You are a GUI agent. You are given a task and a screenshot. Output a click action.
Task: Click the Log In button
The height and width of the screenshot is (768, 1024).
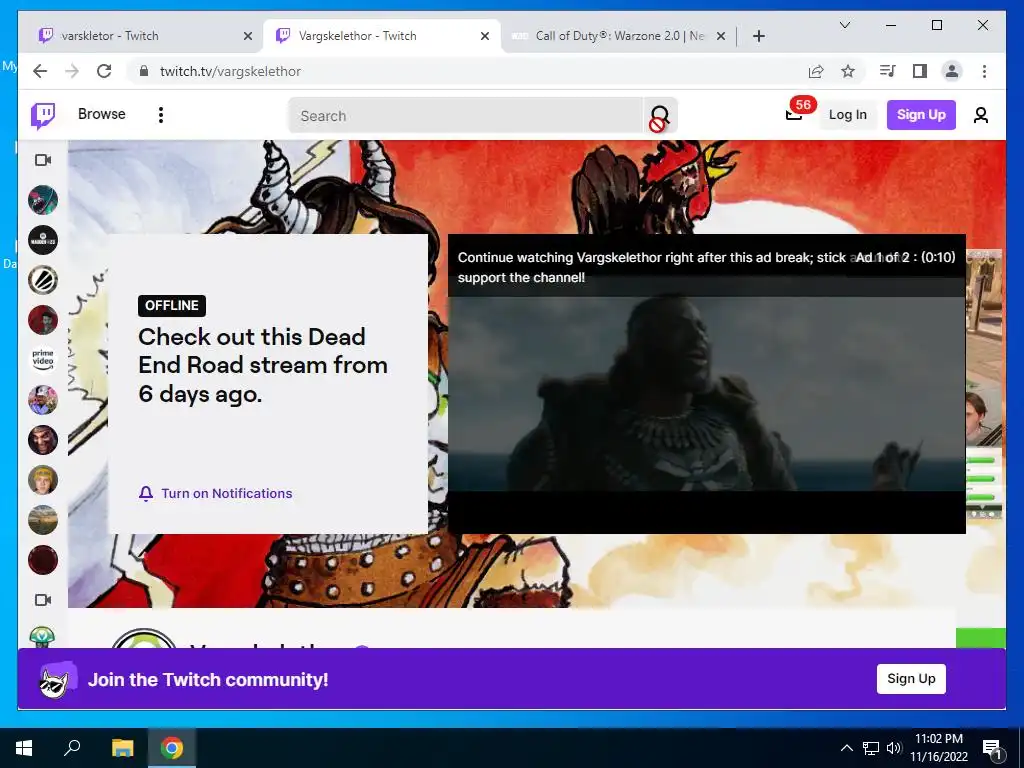click(x=847, y=114)
